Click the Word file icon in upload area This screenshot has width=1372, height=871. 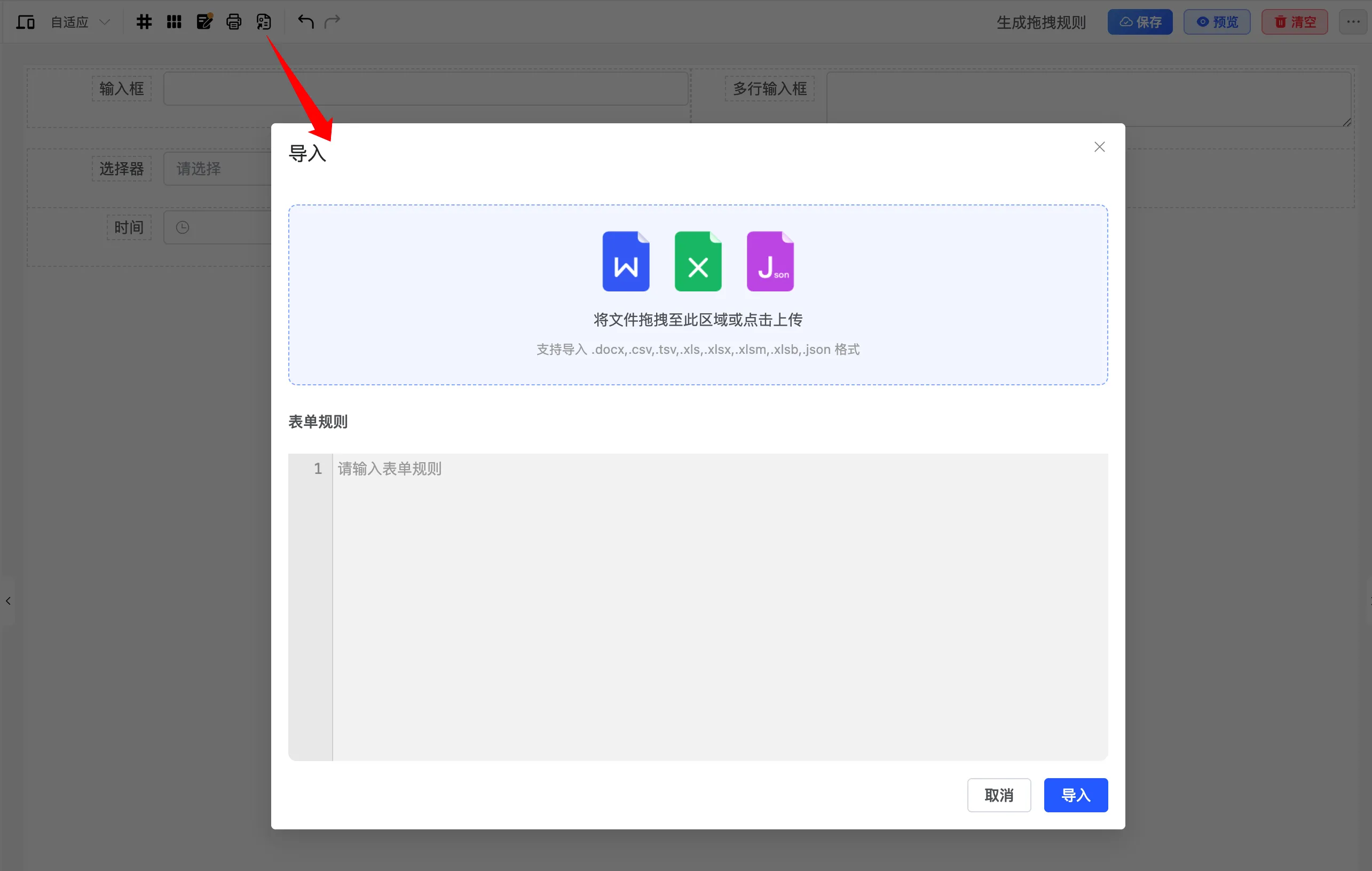(626, 262)
